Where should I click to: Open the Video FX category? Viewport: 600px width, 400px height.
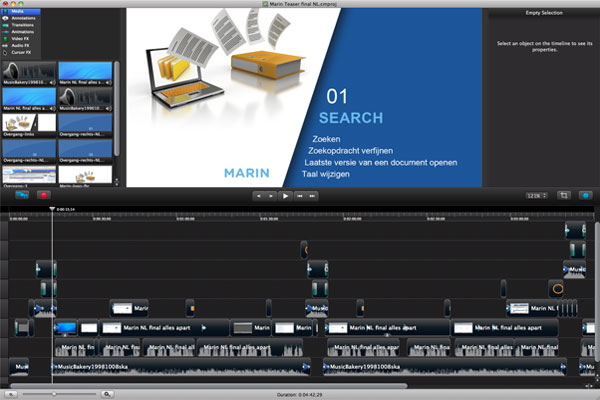pos(20,36)
